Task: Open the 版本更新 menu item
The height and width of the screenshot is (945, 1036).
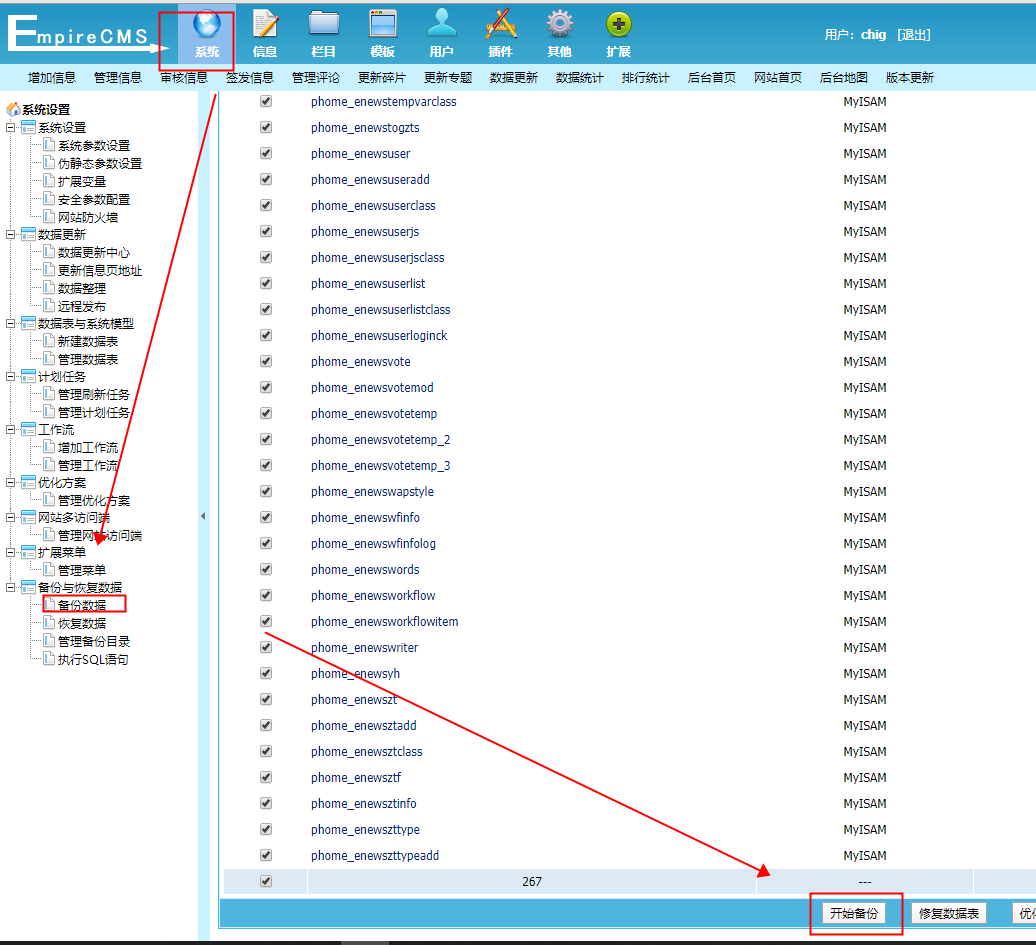Action: coord(910,77)
